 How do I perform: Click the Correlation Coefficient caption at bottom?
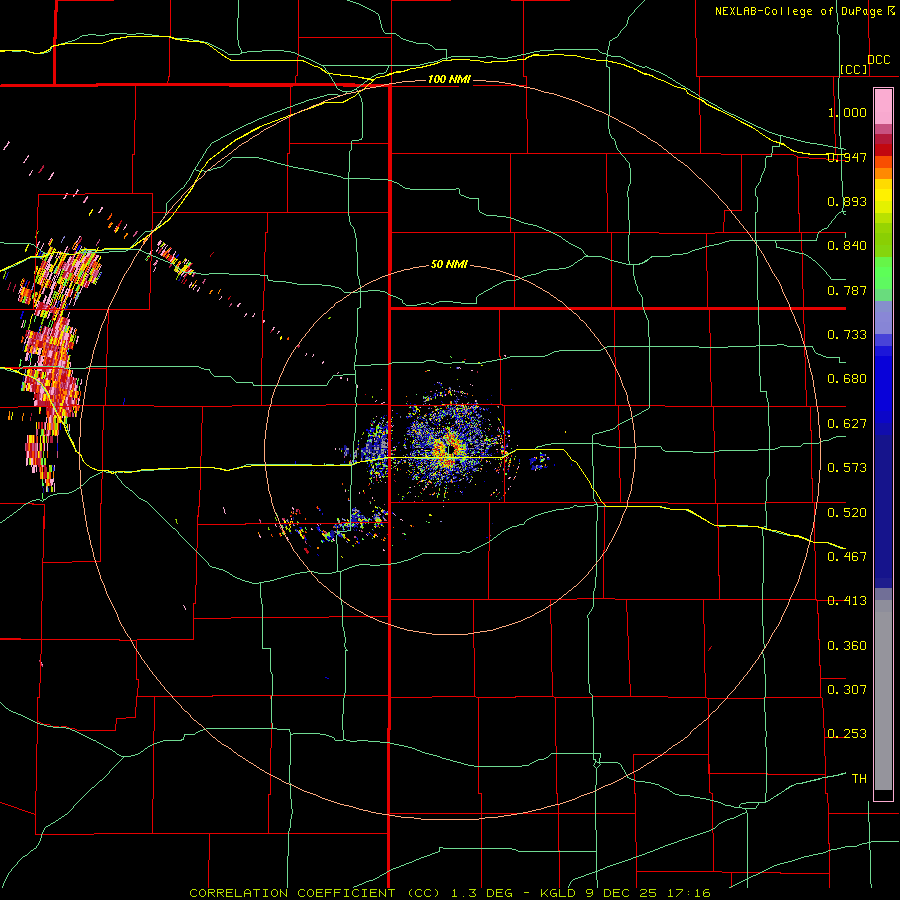(x=450, y=893)
